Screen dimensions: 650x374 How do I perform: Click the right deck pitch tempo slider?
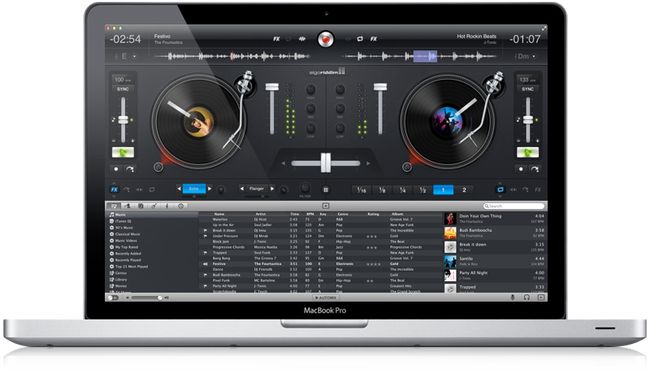click(528, 120)
